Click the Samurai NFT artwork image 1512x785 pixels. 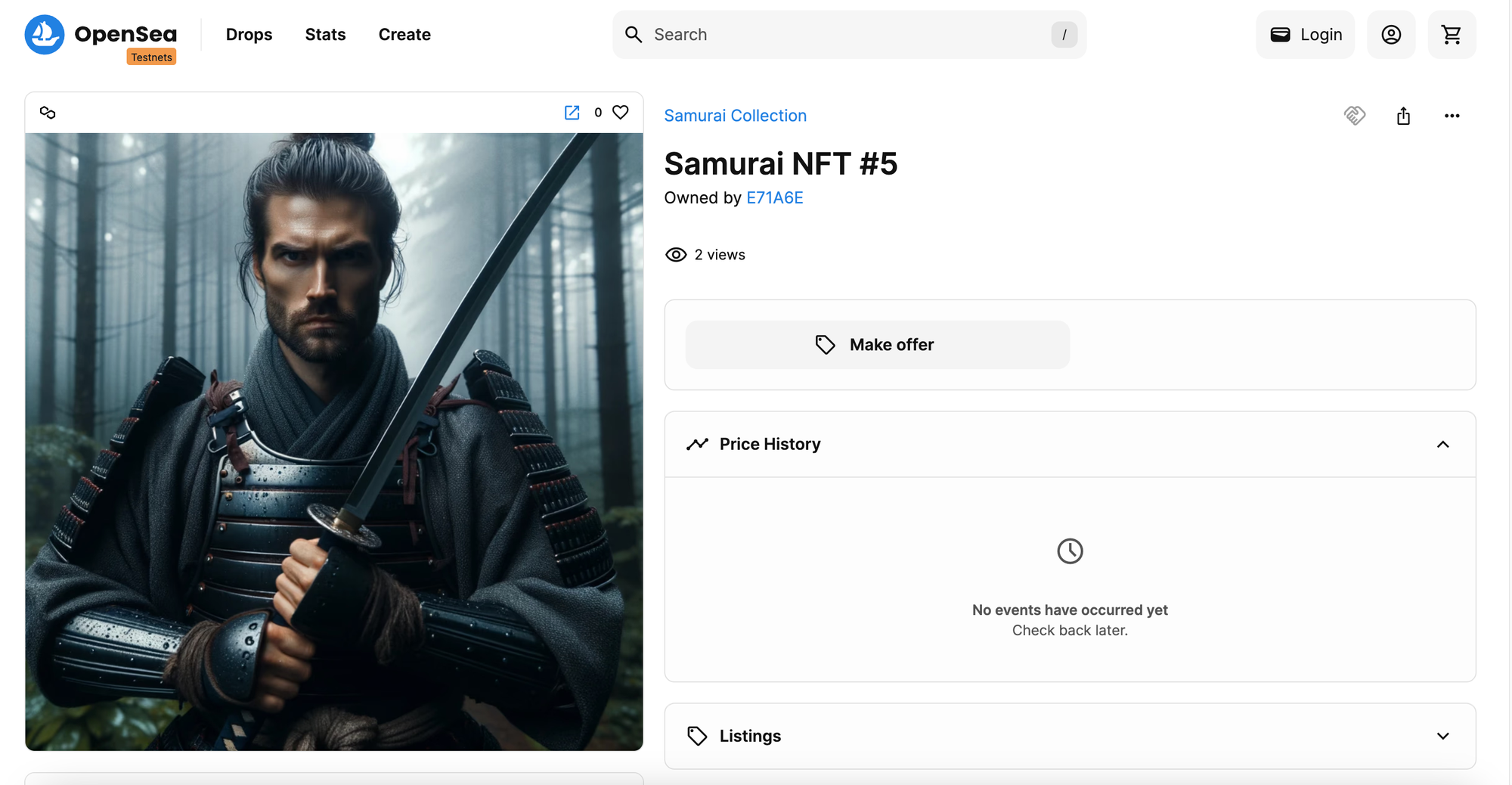[334, 442]
